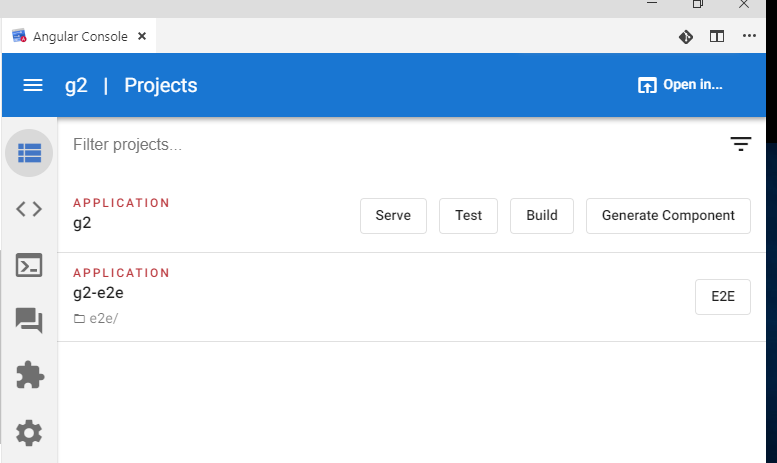Click the Projects title in header
This screenshot has width=777, height=463.
tap(161, 85)
